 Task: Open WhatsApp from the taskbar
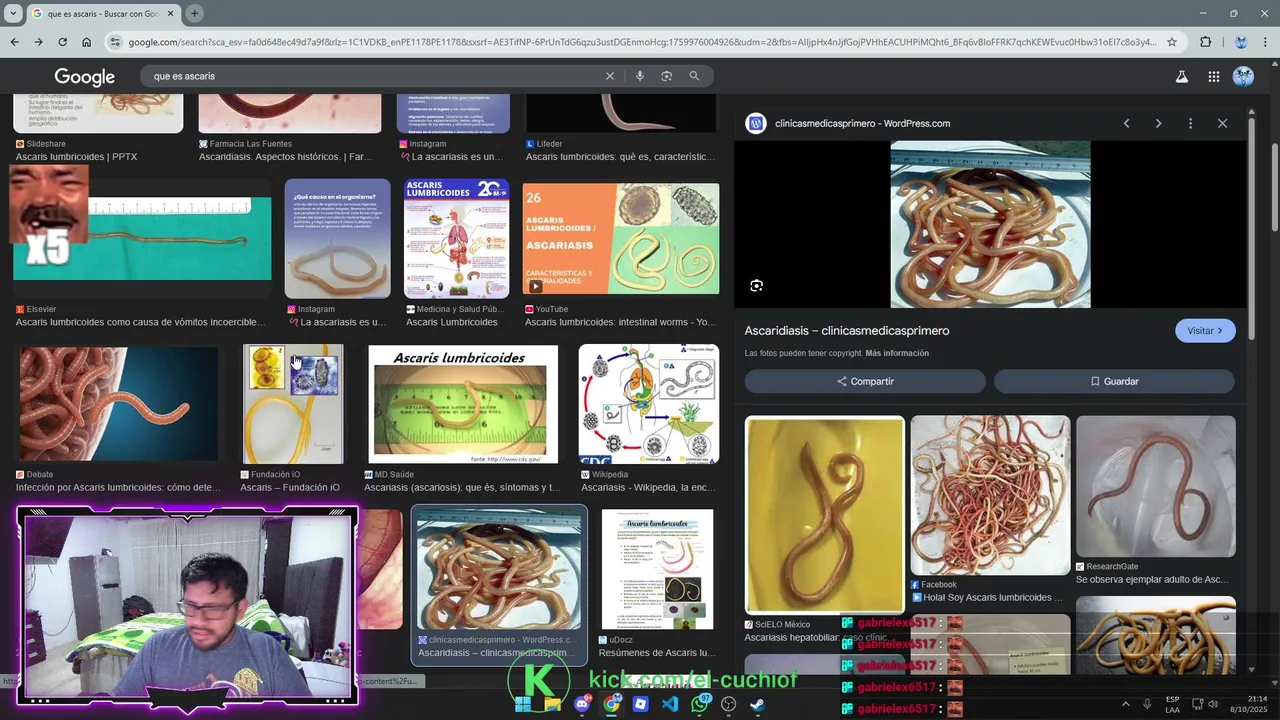pyautogui.click(x=700, y=704)
